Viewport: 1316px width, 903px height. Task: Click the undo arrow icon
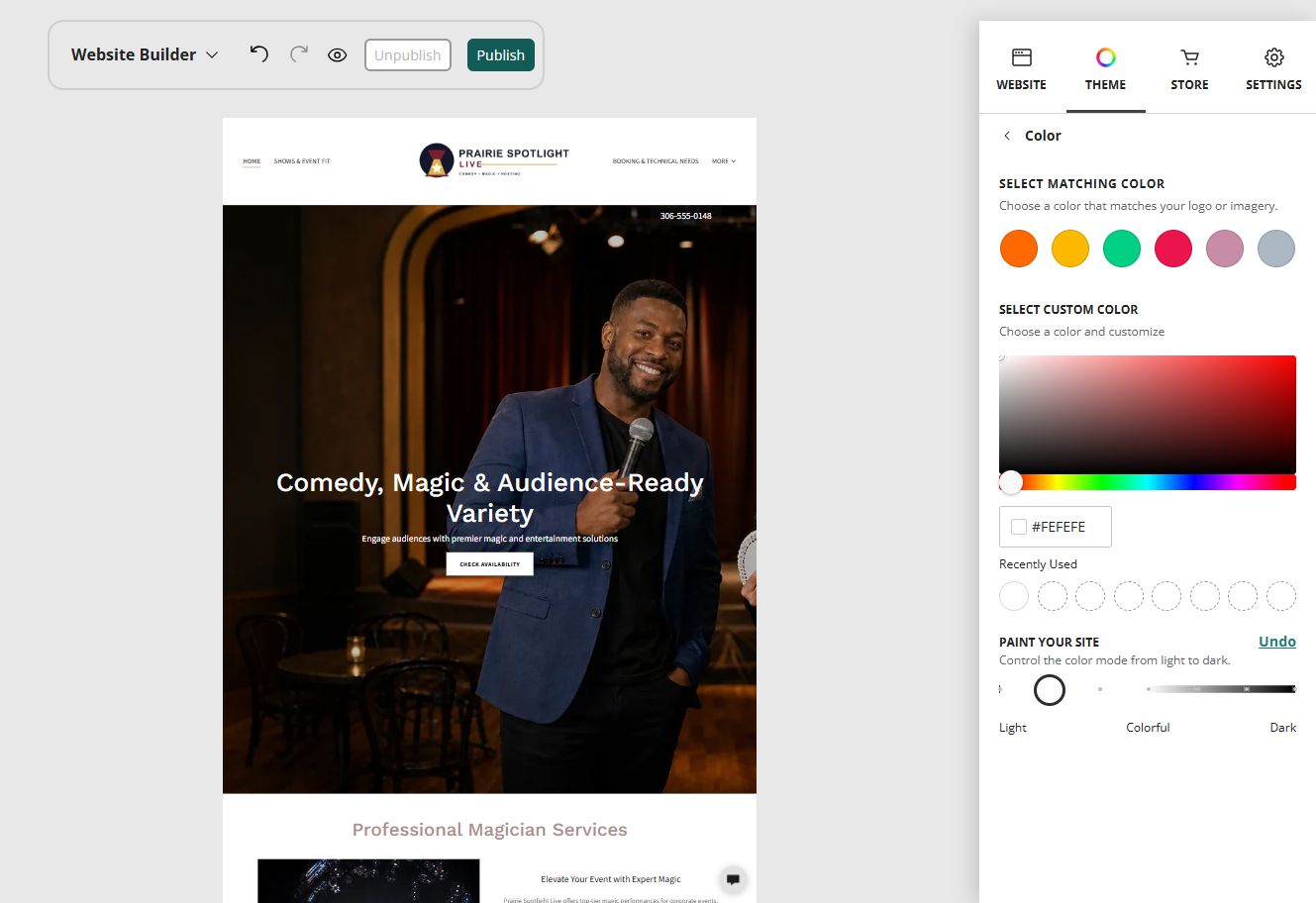click(x=258, y=54)
